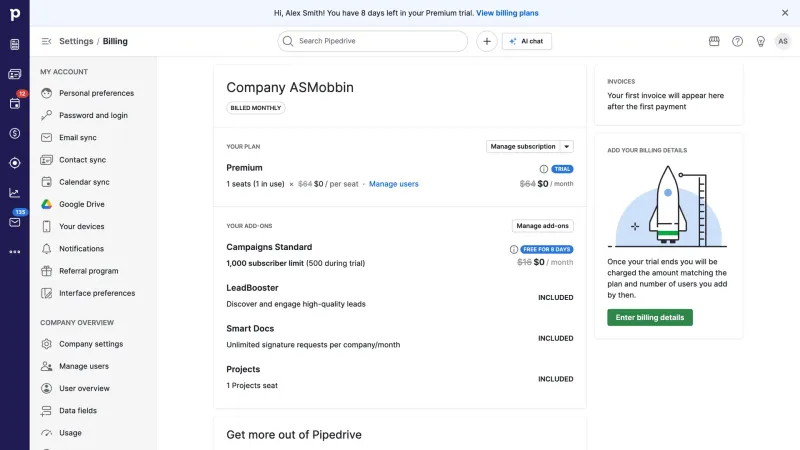Screen dimensions: 800x450
Task: Click the Company settings gear icon
Action: tap(46, 344)
